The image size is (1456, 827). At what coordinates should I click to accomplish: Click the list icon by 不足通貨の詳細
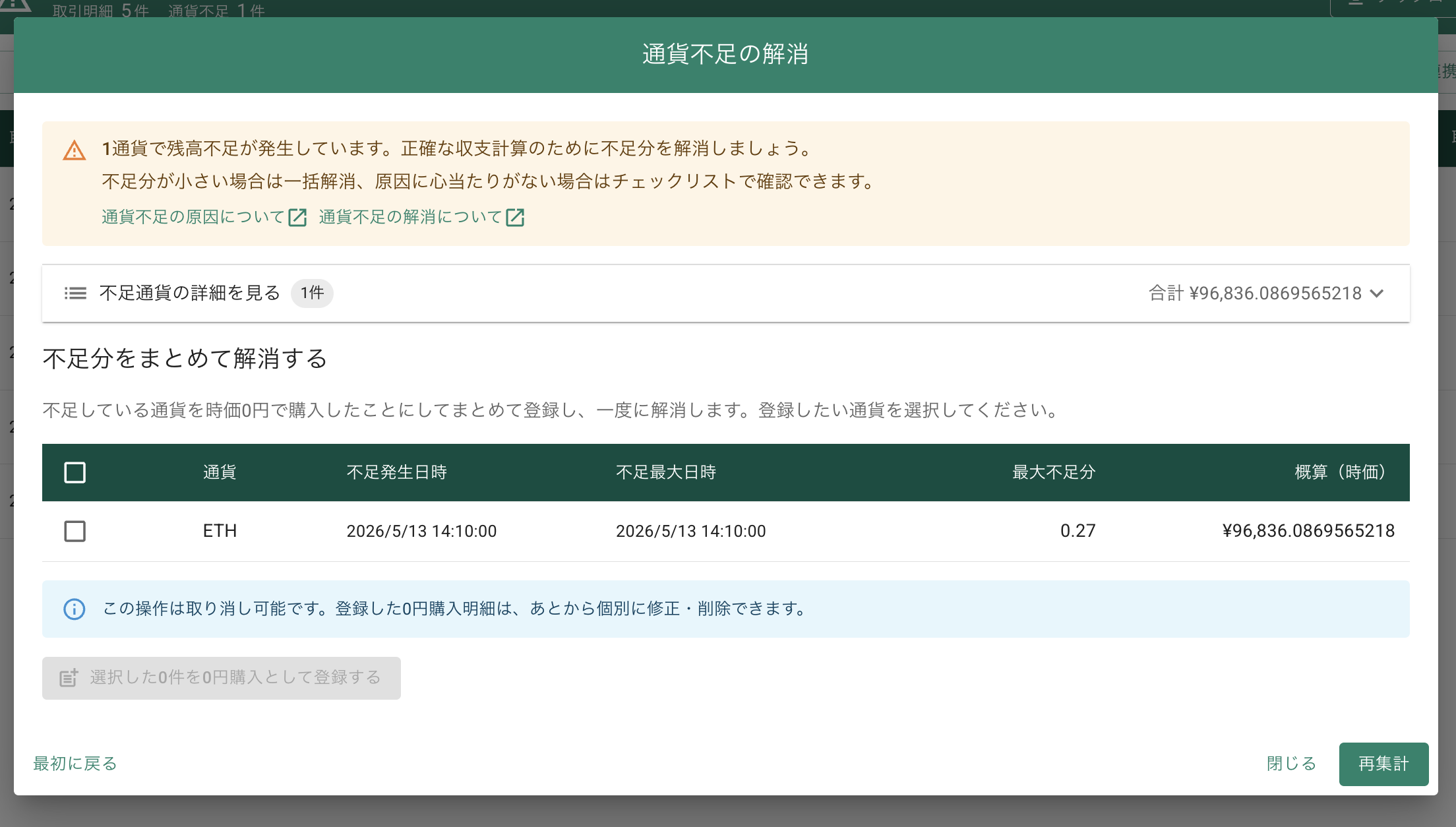click(75, 293)
